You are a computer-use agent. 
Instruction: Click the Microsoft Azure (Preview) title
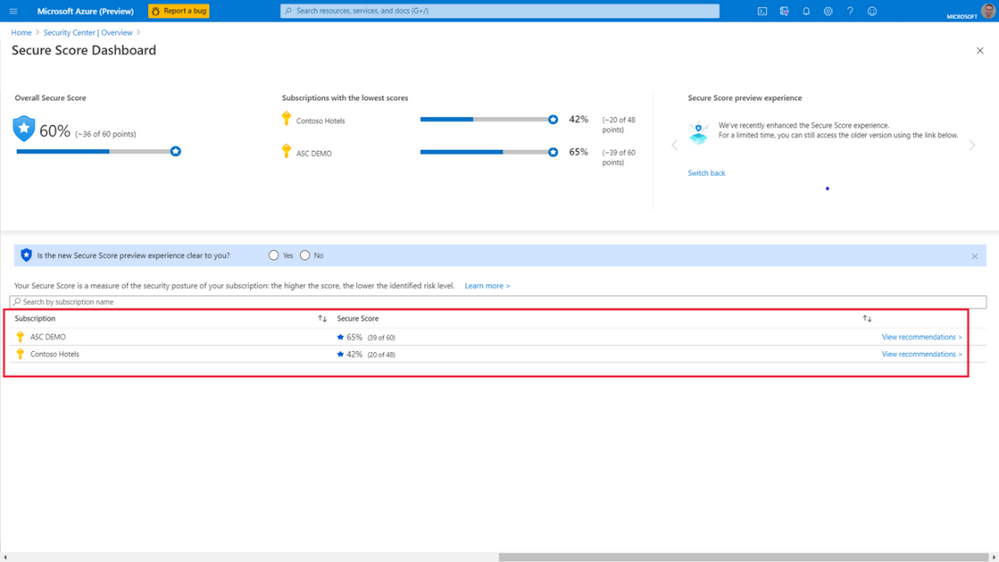tap(85, 11)
